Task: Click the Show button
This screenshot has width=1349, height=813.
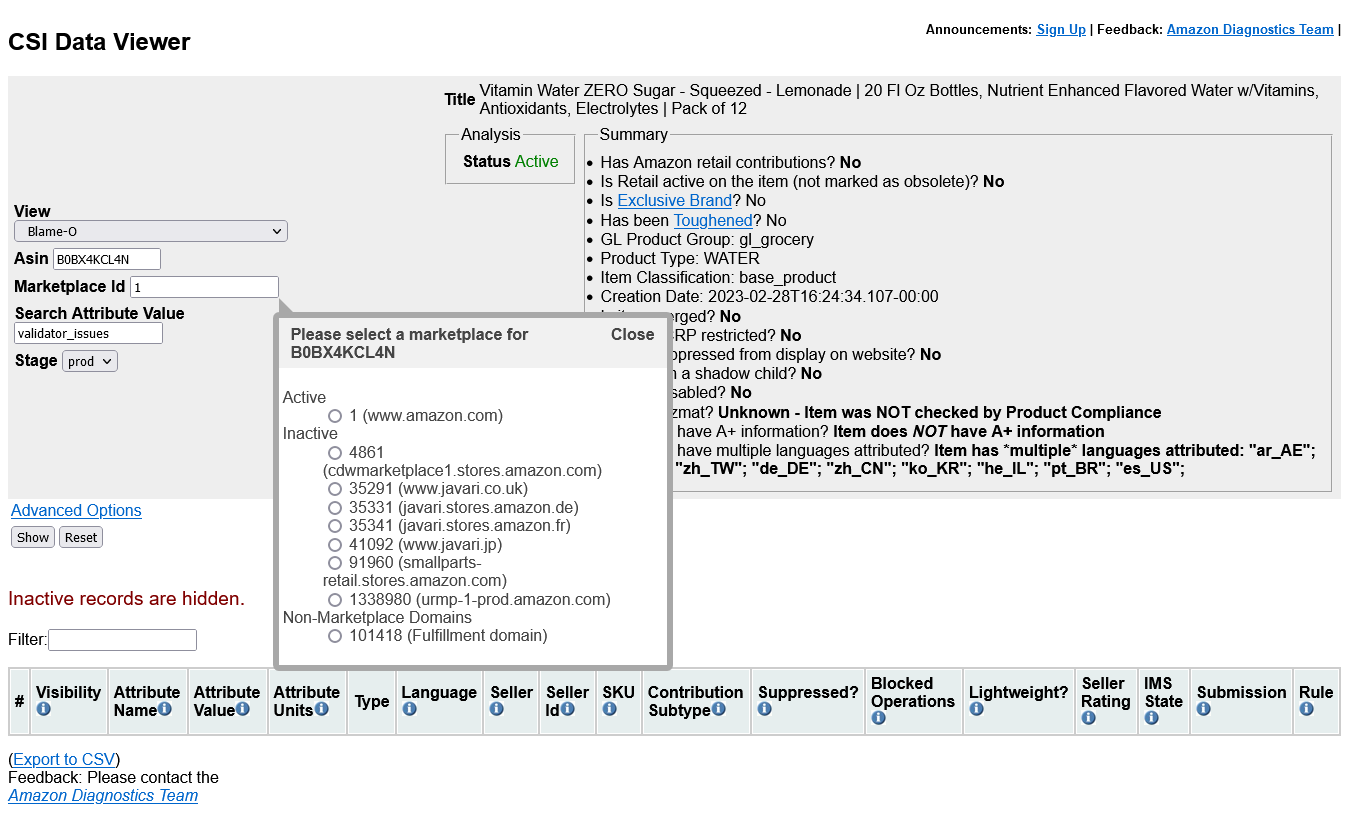Action: (33, 537)
